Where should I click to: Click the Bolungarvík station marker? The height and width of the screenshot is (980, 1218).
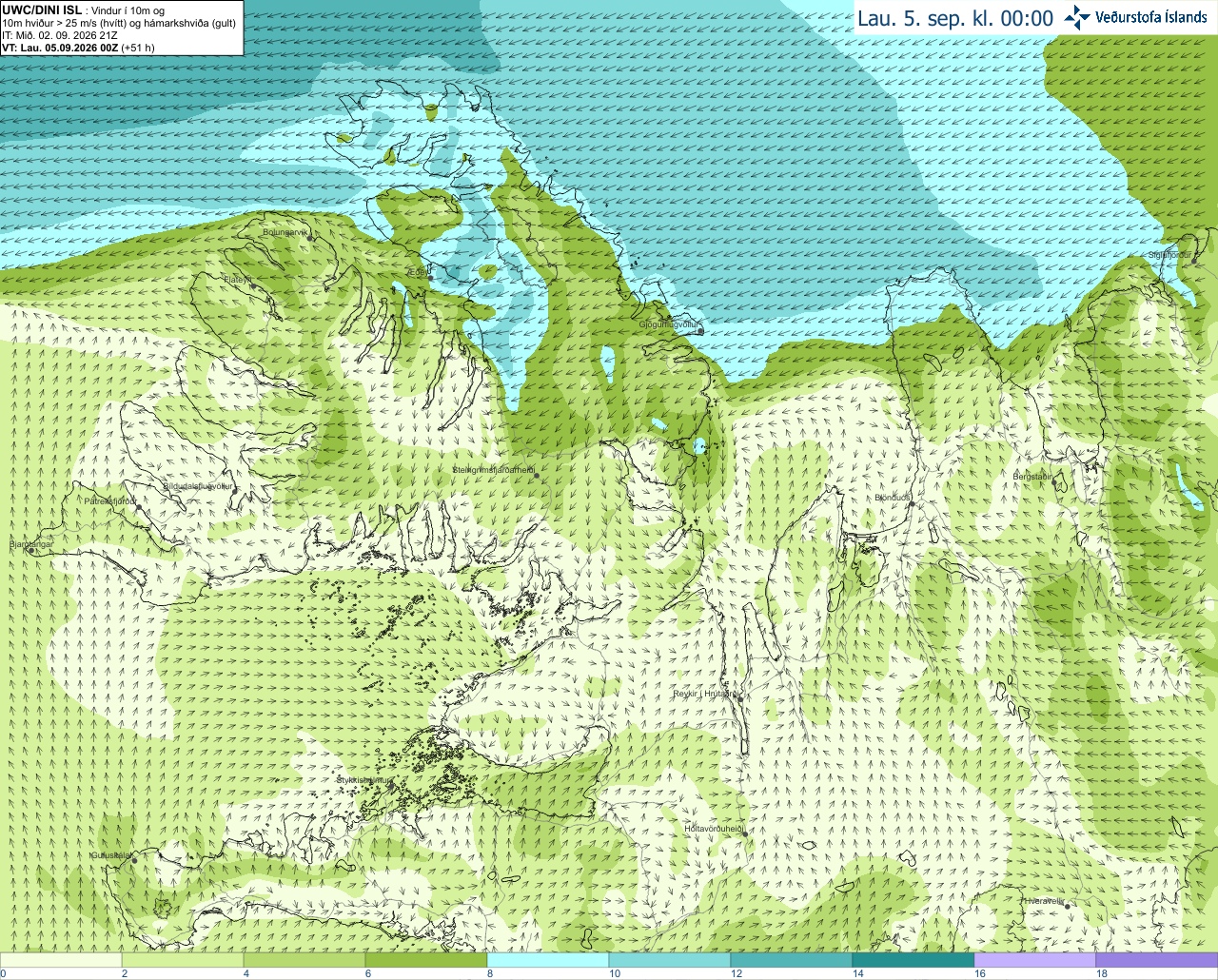(x=311, y=238)
